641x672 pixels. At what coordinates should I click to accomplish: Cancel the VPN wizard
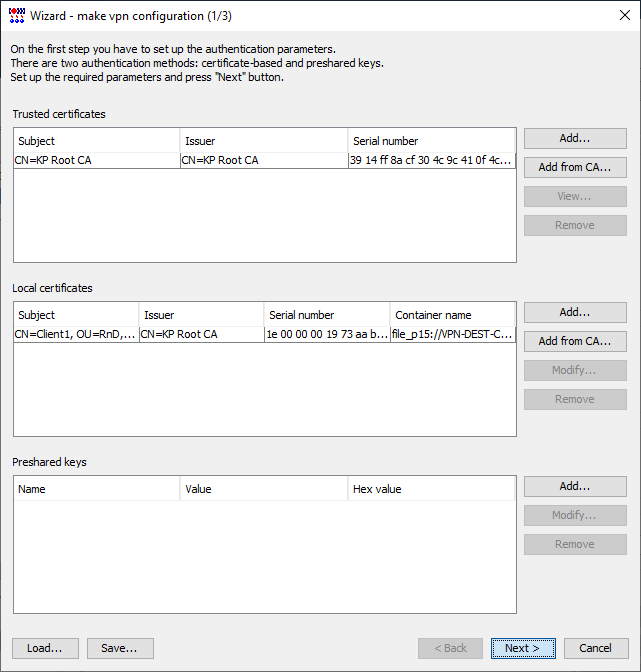click(595, 648)
